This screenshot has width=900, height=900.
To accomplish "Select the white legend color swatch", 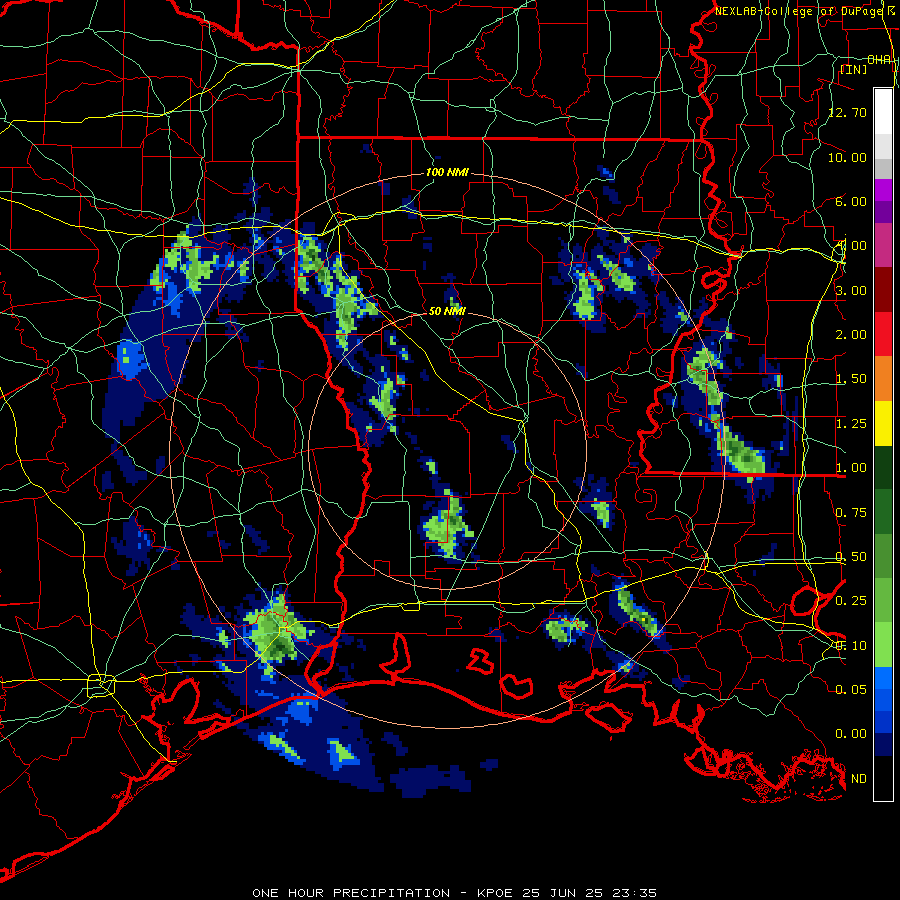I will [883, 112].
